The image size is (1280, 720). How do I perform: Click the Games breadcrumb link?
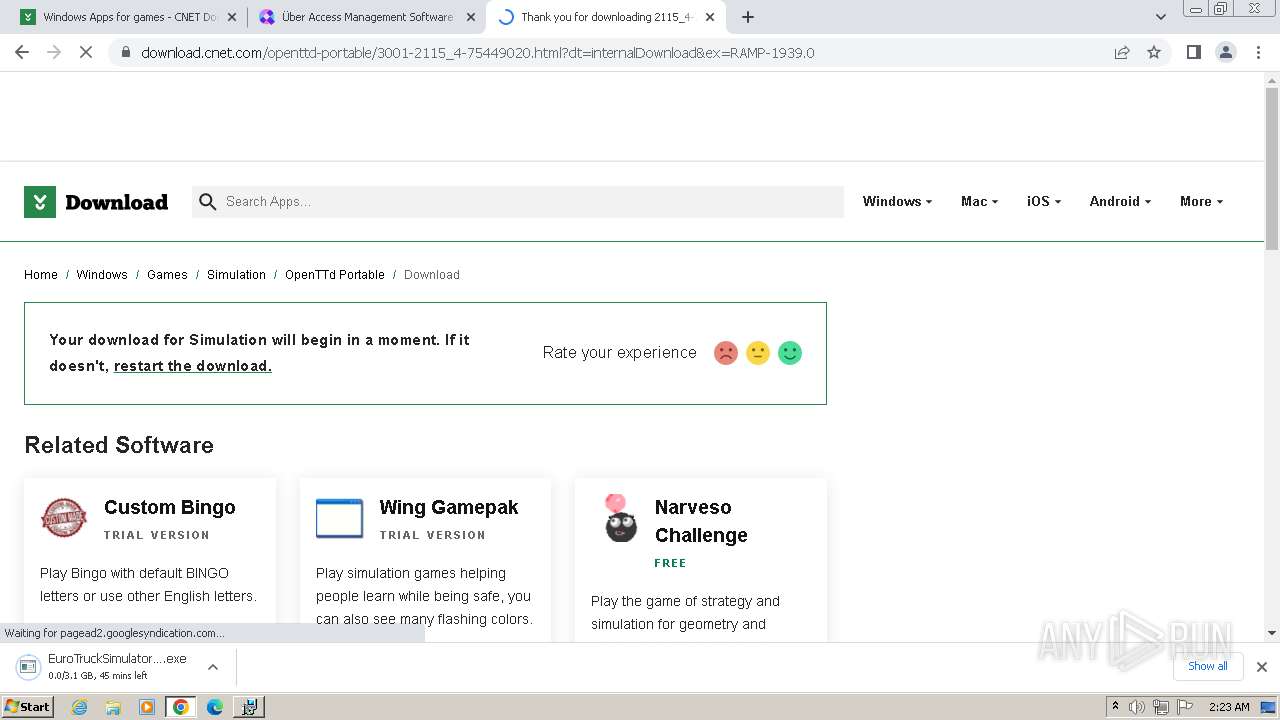(x=167, y=275)
